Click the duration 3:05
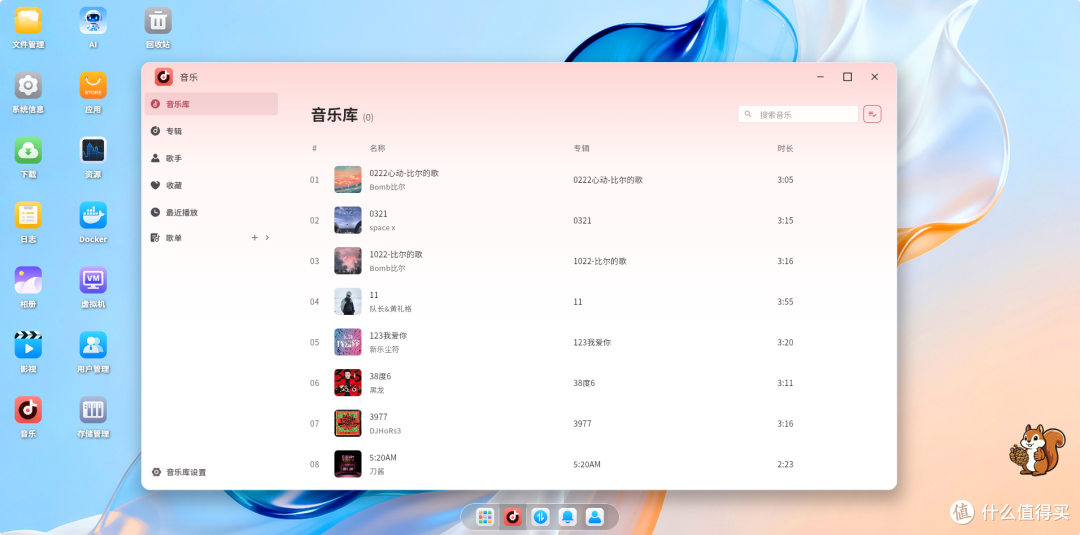Screen dimensions: 1080x535 pyautogui.click(x=785, y=180)
